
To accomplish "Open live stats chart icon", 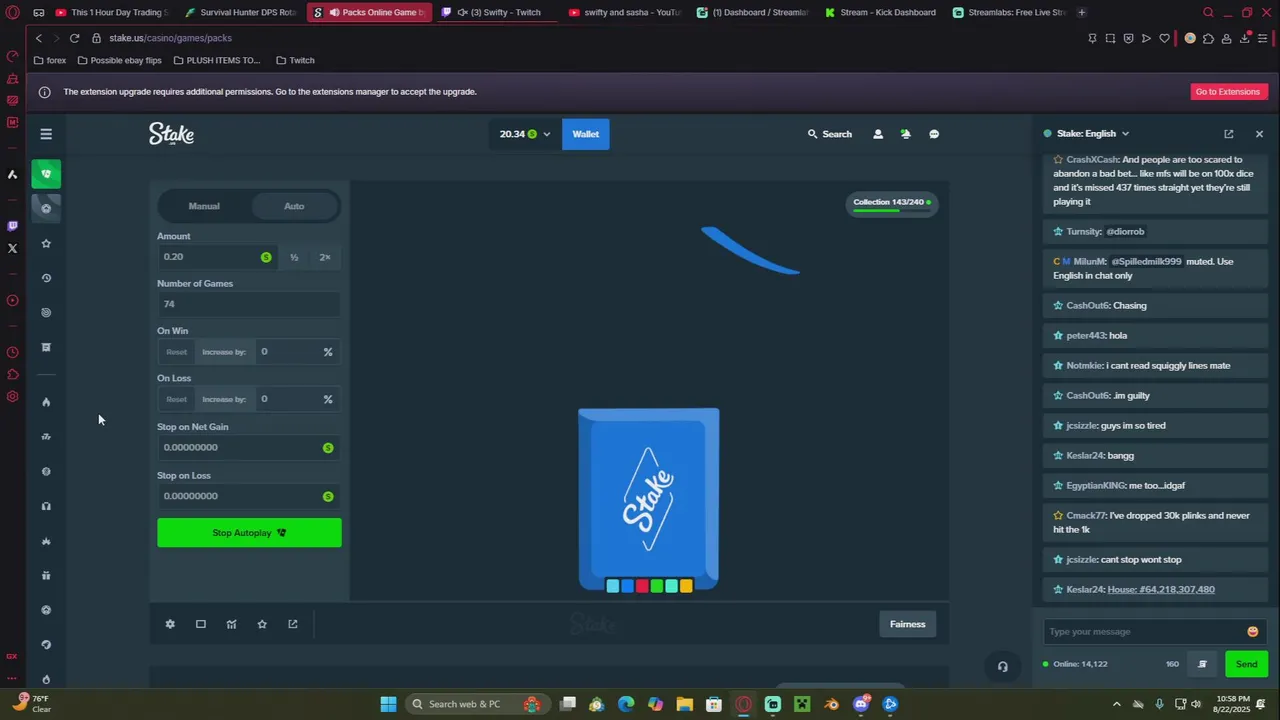I will pos(231,624).
